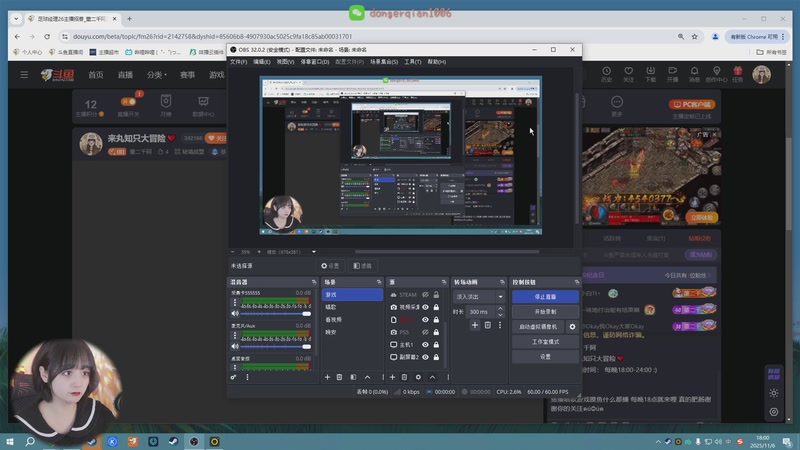The width and height of the screenshot is (800, 450).
Task: Remove the scene transition with trash icon
Action: (x=487, y=325)
